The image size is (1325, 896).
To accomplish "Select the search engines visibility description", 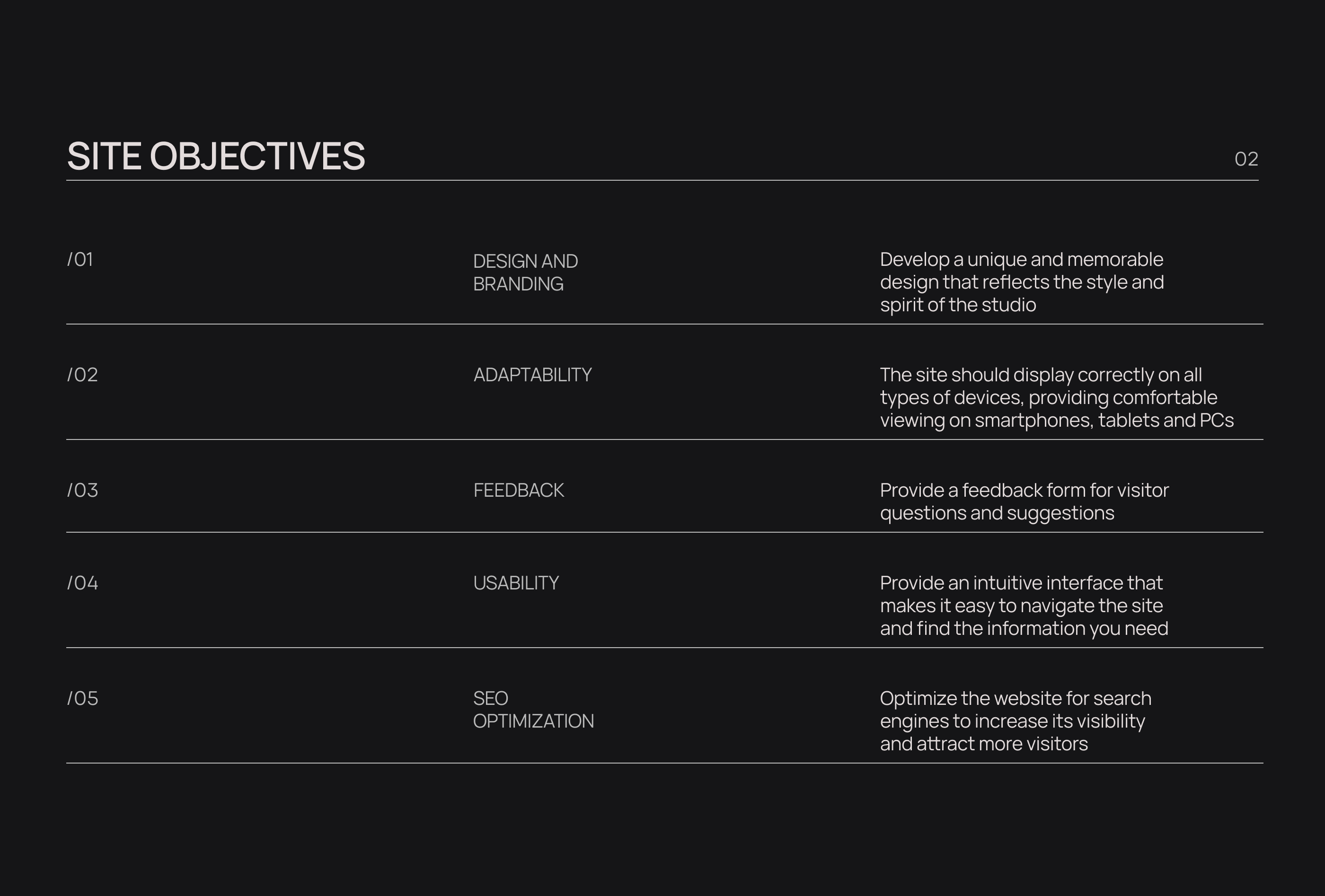I will pyautogui.click(x=1016, y=721).
